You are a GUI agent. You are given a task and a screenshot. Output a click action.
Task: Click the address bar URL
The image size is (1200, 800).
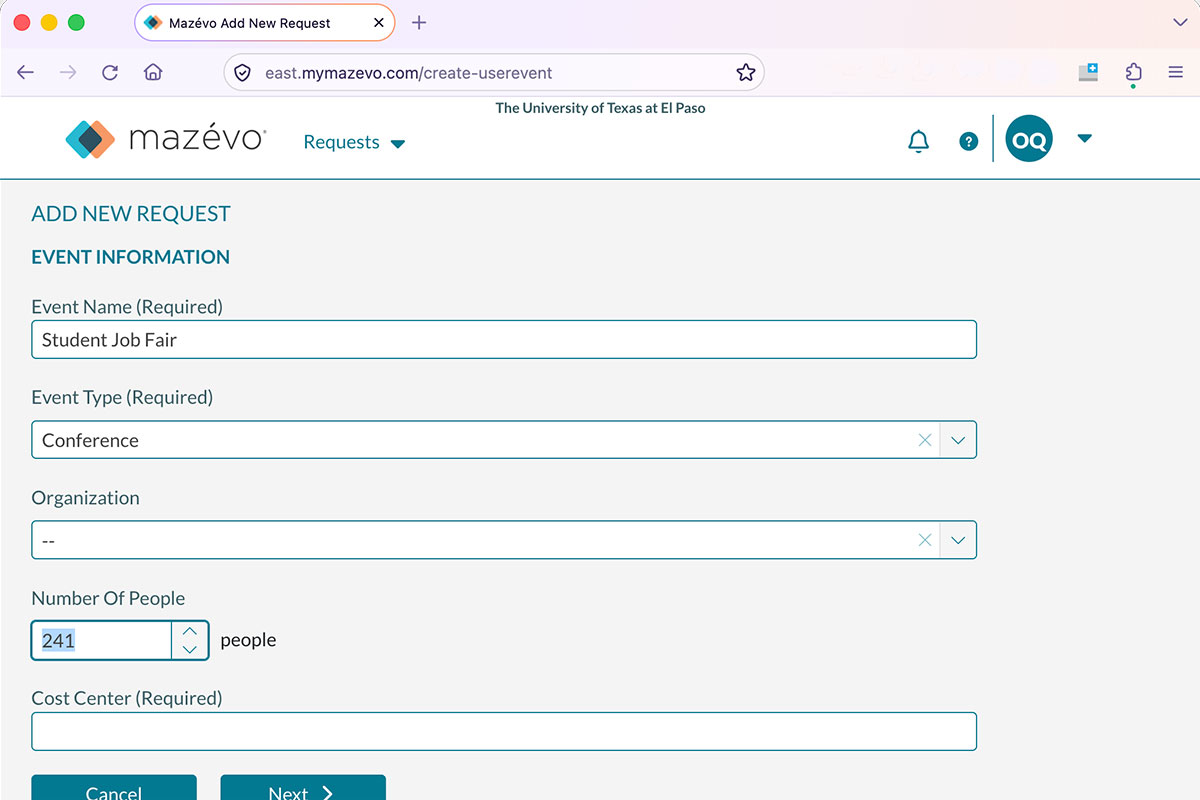pyautogui.click(x=408, y=72)
